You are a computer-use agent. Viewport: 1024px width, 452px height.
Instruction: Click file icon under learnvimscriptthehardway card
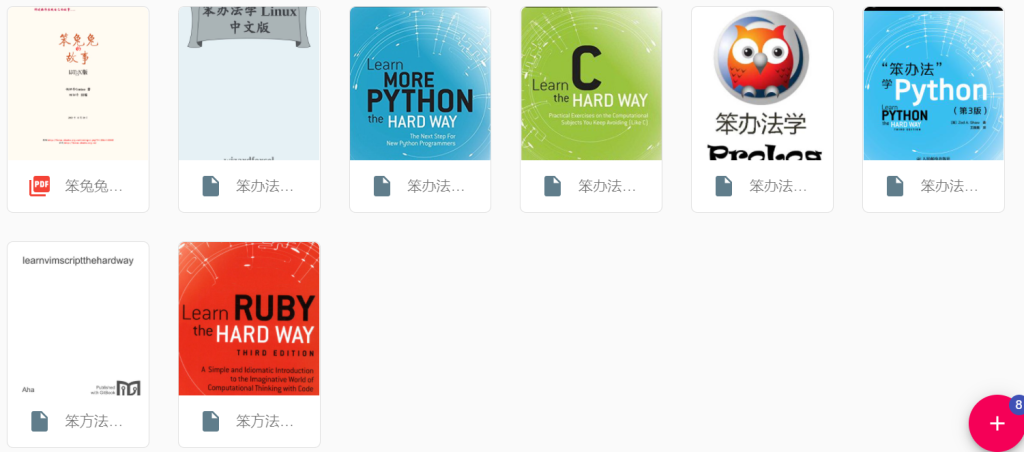[x=39, y=421]
